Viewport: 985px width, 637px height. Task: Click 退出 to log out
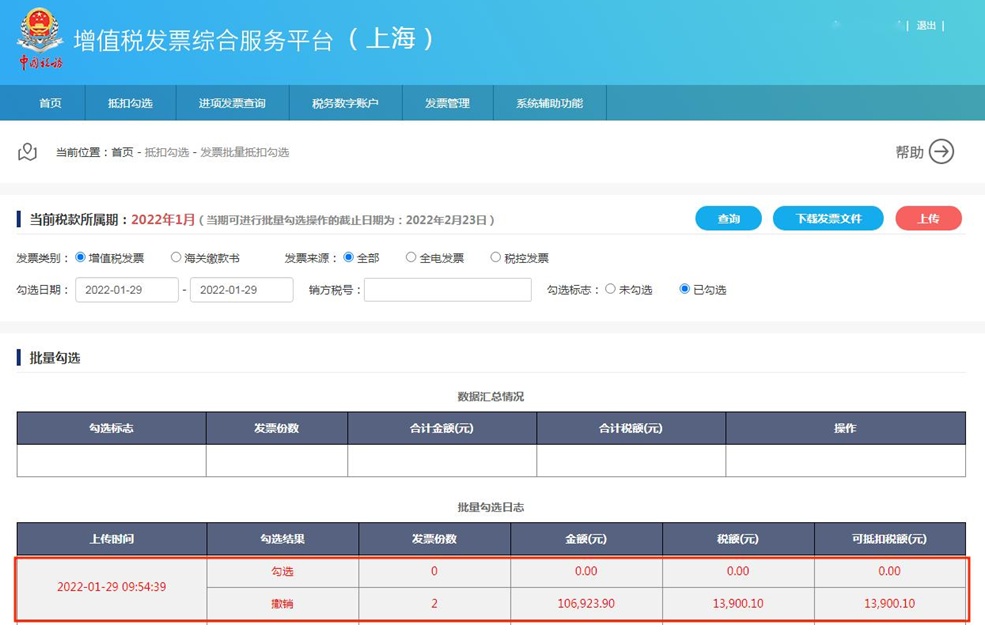pos(926,26)
